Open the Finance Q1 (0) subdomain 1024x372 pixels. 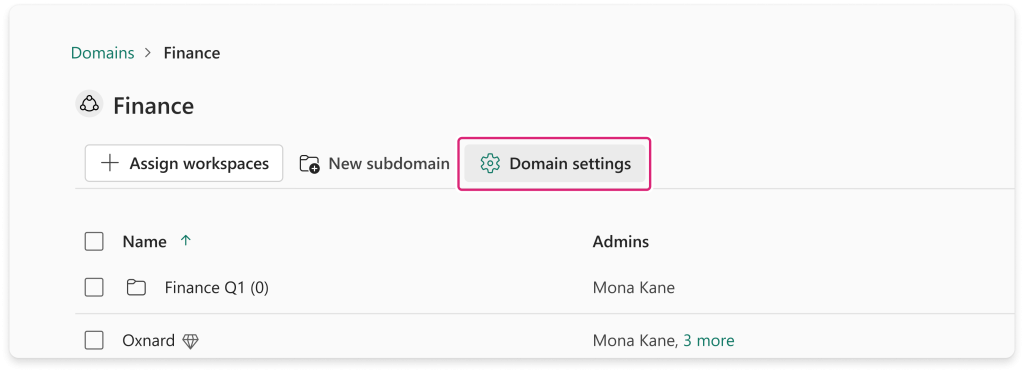tap(217, 287)
